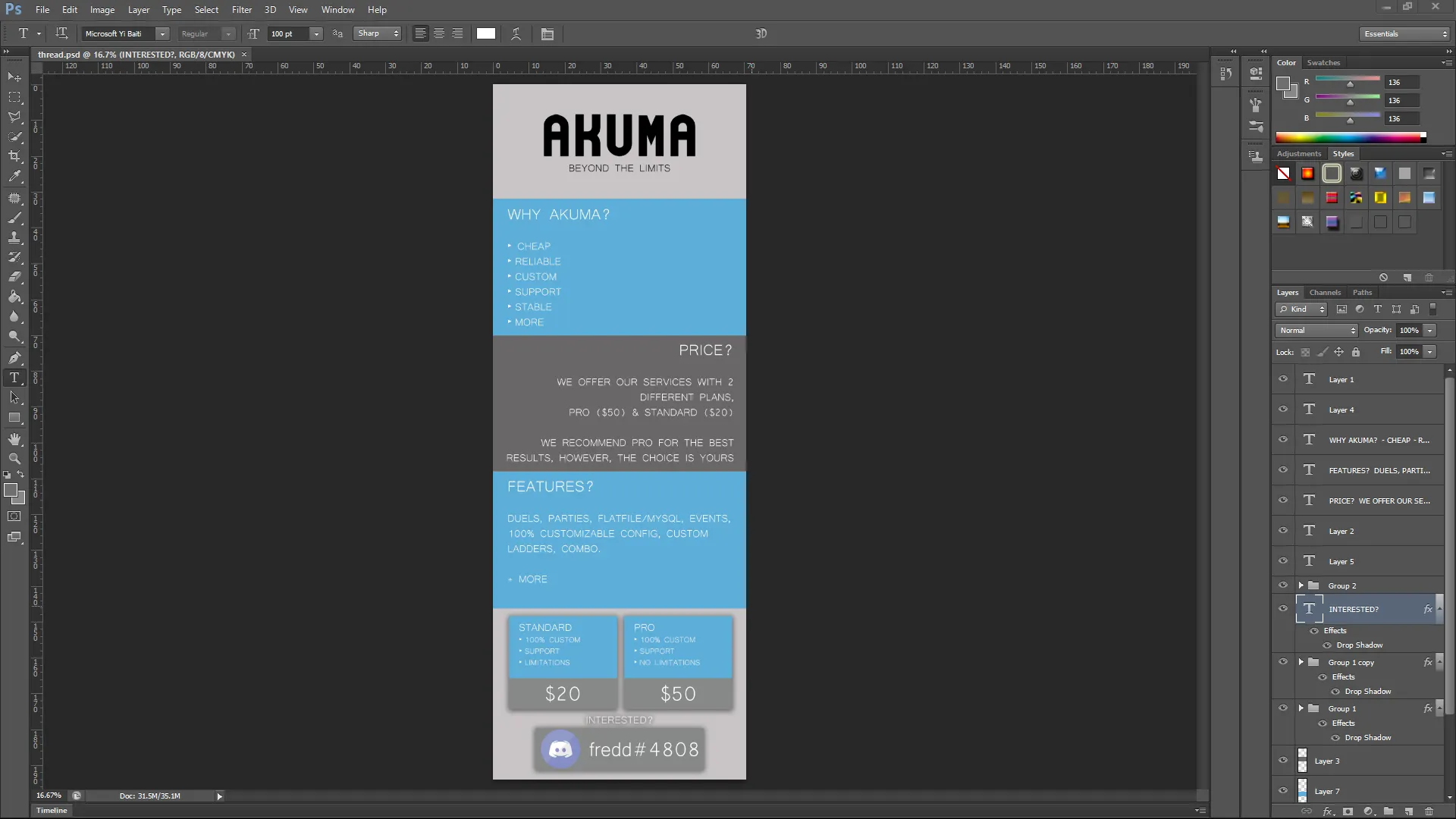The image size is (1456, 819).
Task: Select the Move tool
Action: tap(14, 77)
